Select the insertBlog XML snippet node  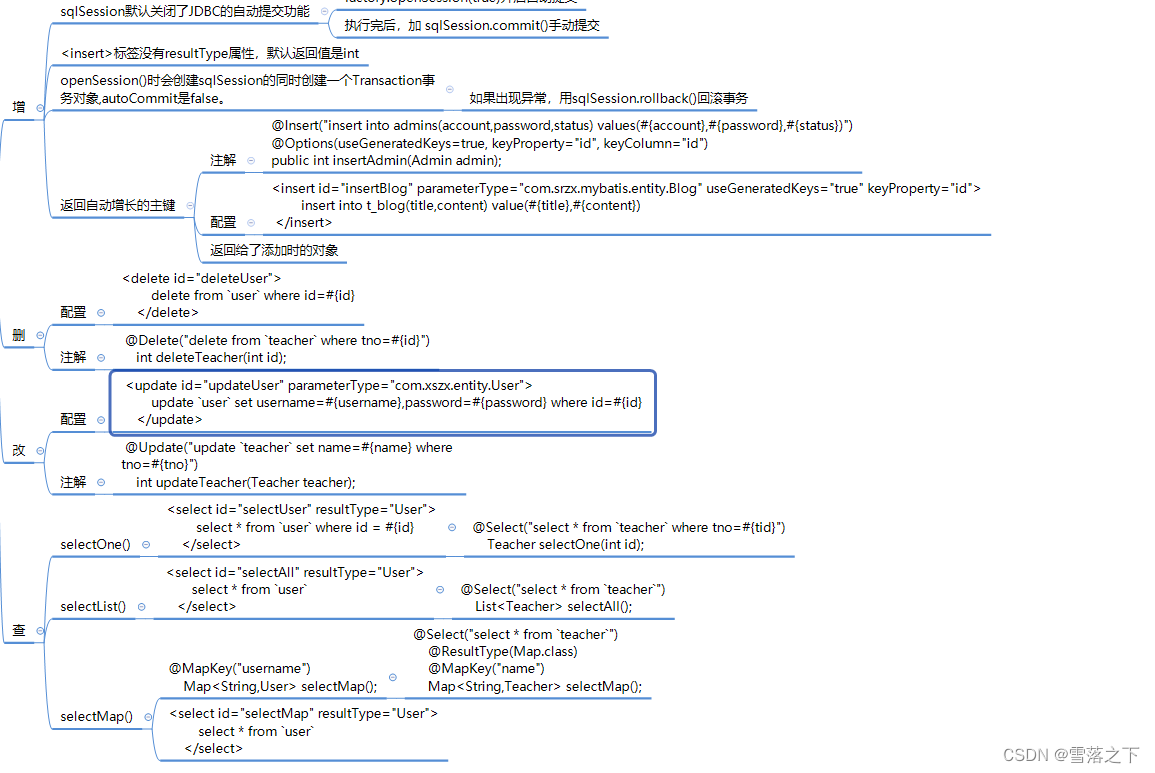626,206
